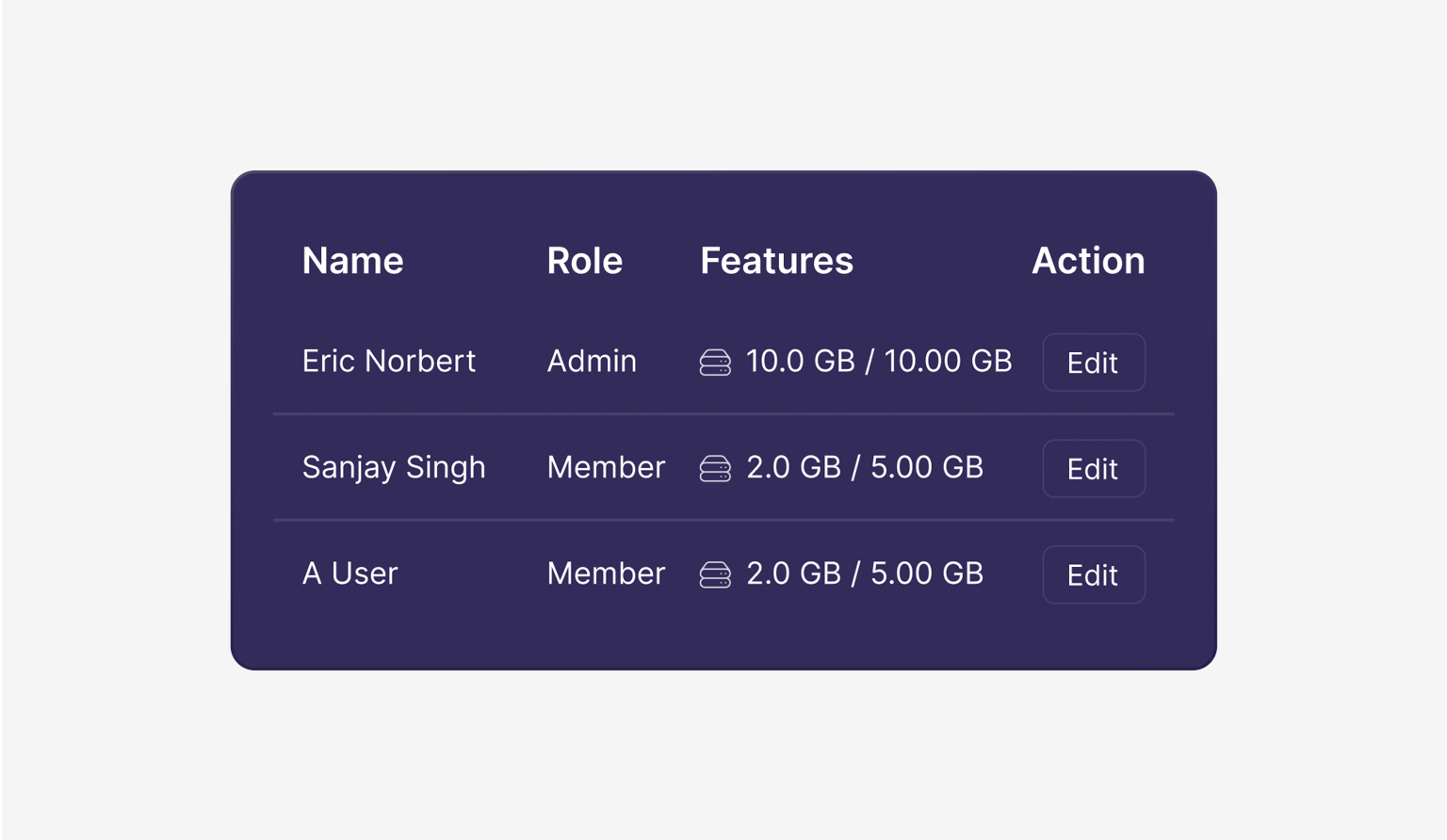Click A User's 2.0 GB / 5.00 GB usage
Screen dimensions: 1447x840
(864, 573)
